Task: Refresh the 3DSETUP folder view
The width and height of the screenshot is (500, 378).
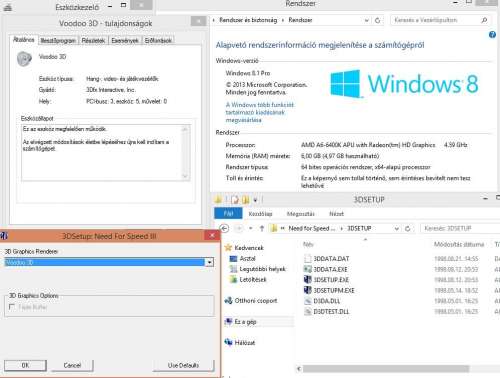Action: click(407, 229)
